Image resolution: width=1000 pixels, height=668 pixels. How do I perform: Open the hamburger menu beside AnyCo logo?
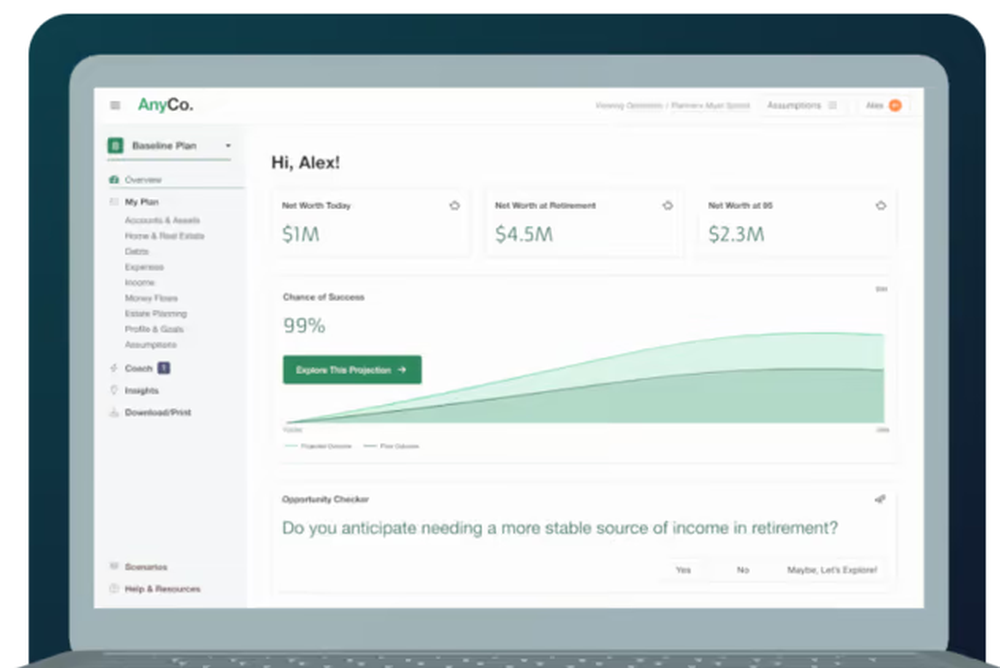(x=115, y=105)
